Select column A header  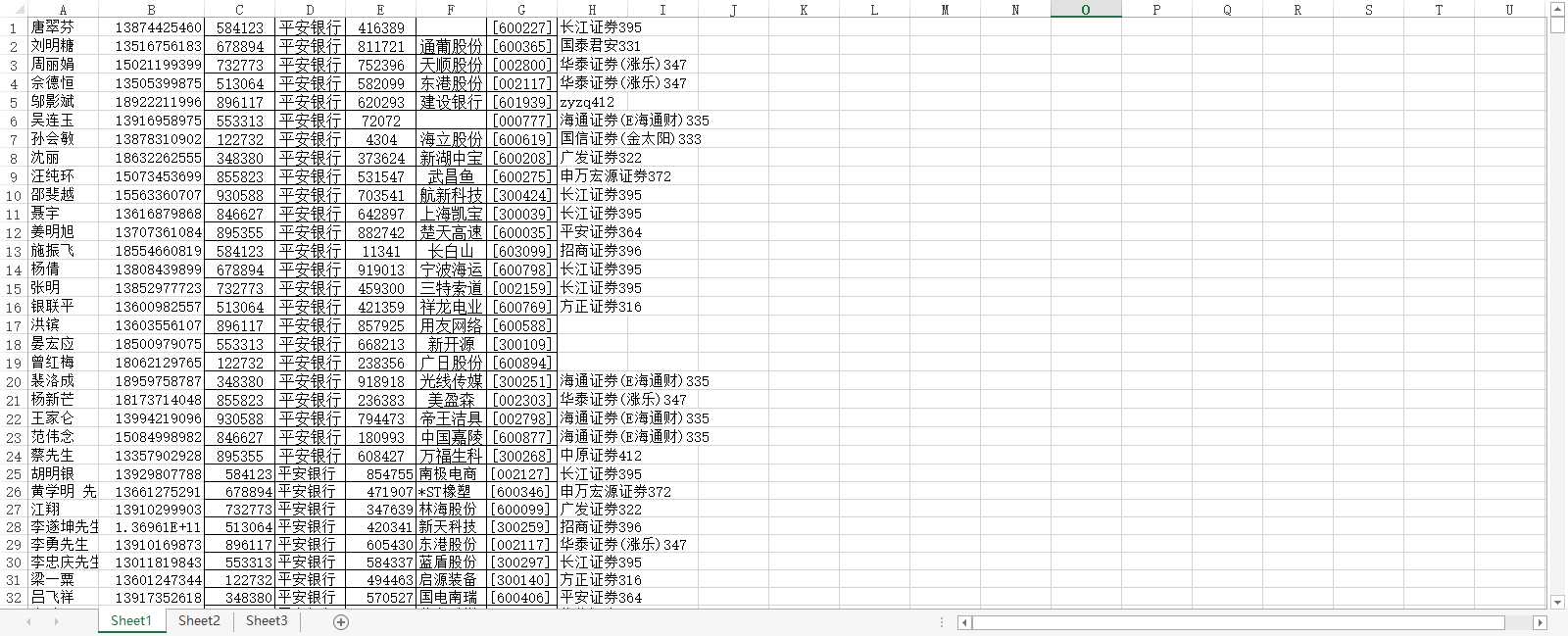coord(63,10)
